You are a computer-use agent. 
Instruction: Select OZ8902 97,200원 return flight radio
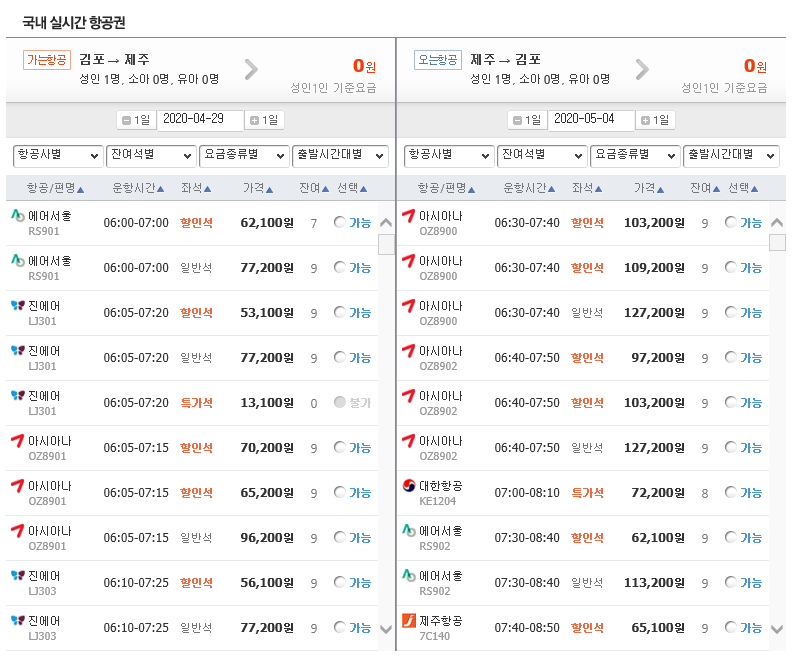coord(731,357)
